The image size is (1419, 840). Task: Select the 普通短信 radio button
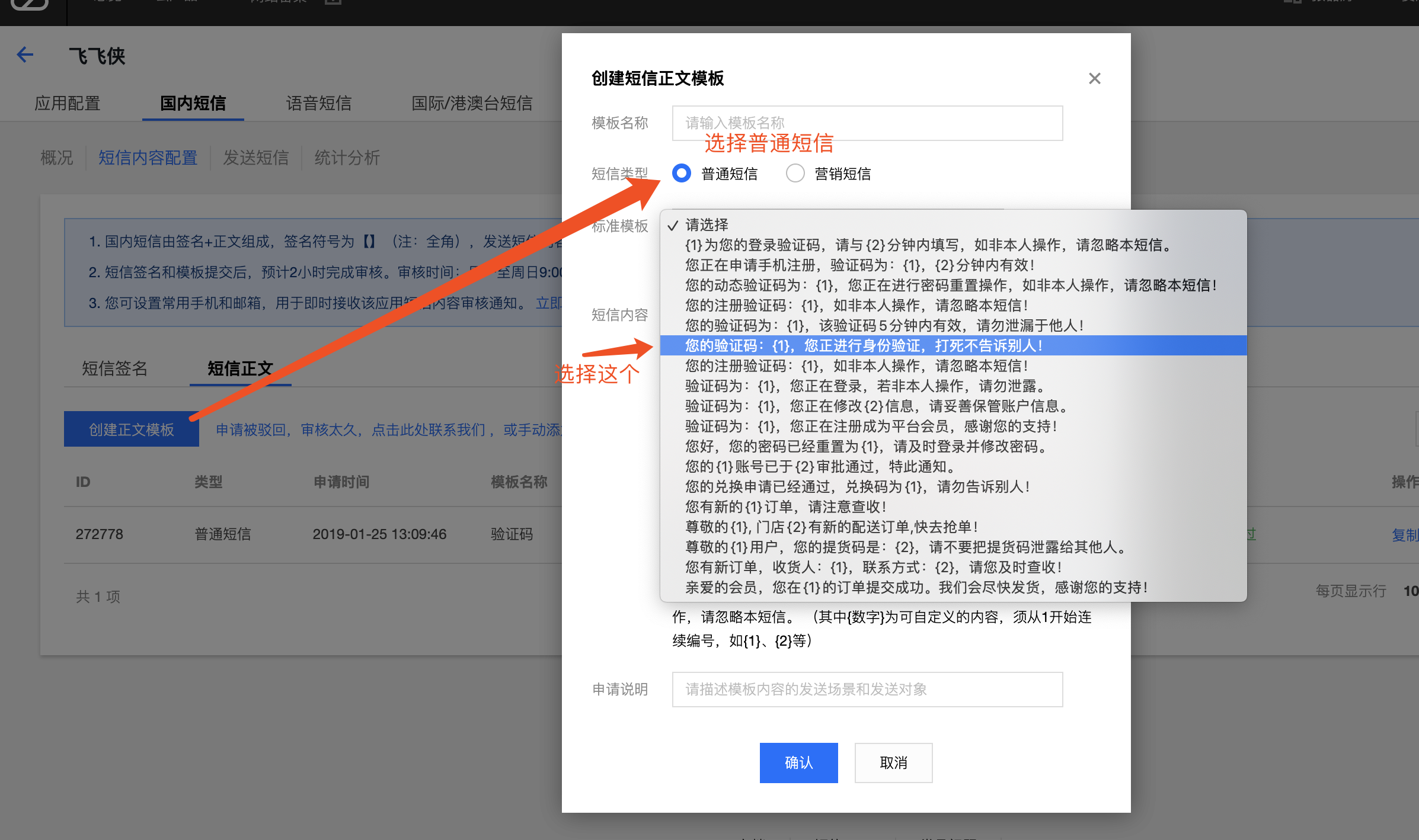(682, 174)
